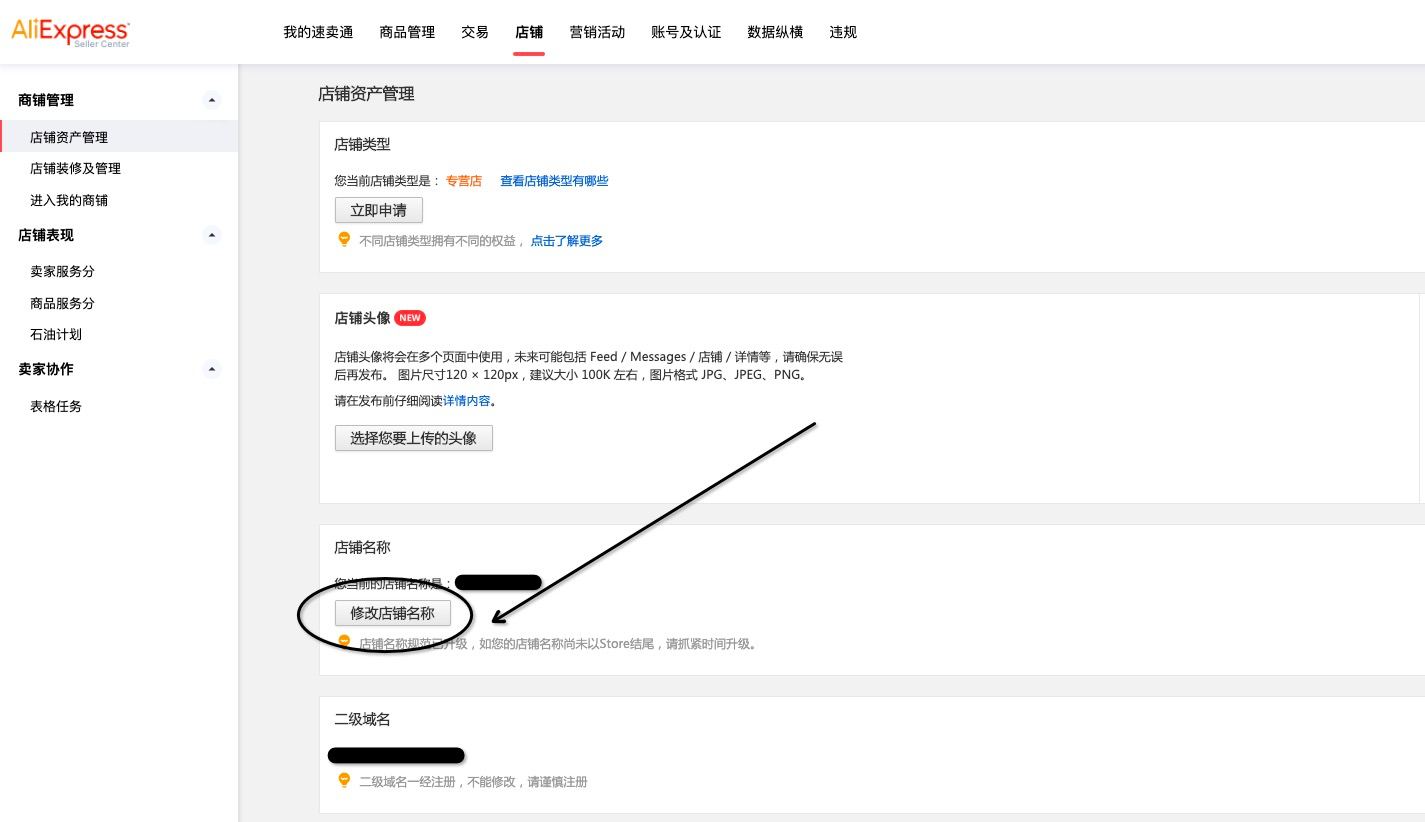Screen dimensions: 1425x822
Task: Collapse the 商铺管理 sidebar section
Action: pos(211,100)
